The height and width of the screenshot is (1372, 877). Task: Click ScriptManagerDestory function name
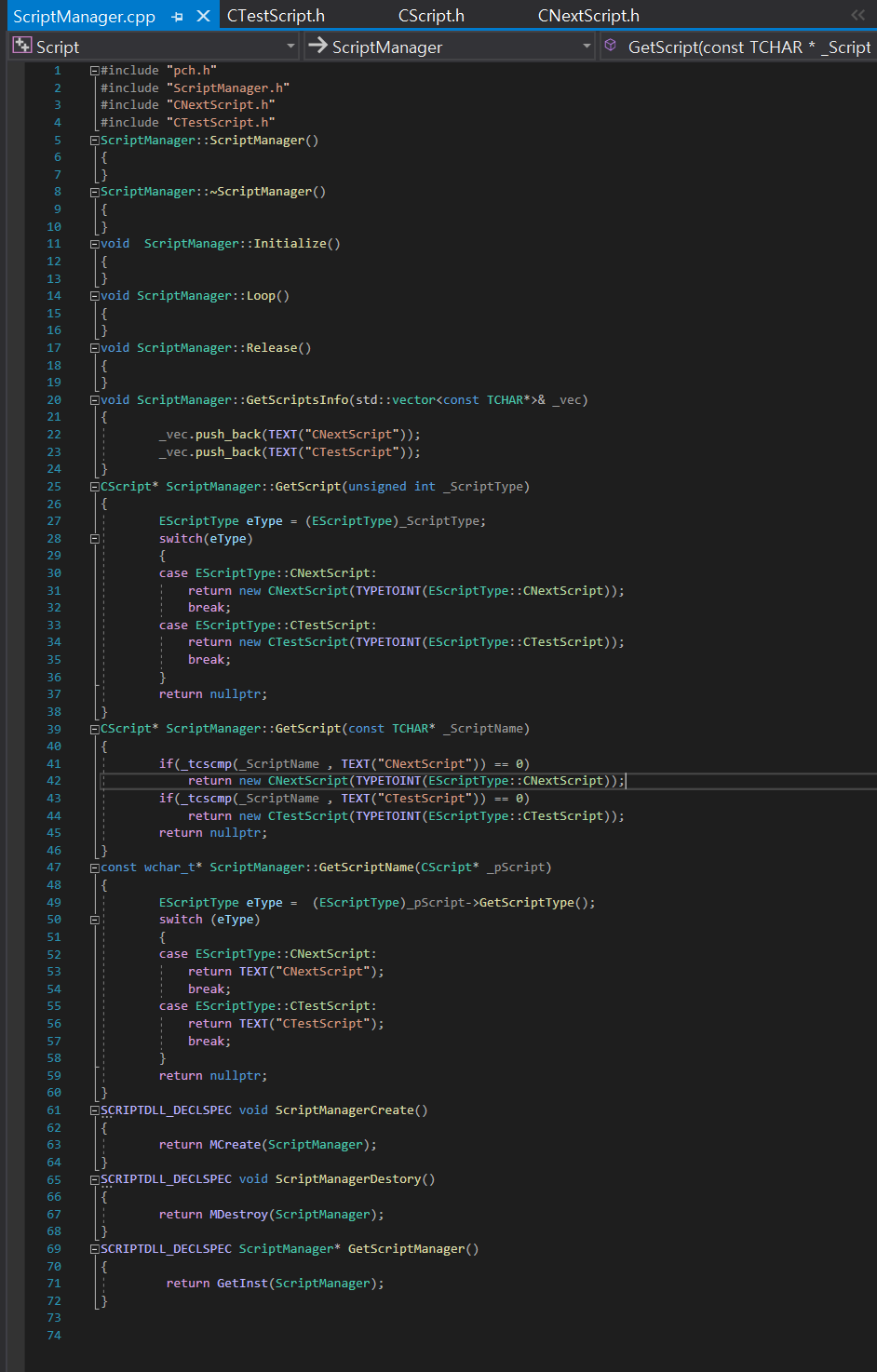pos(348,1179)
